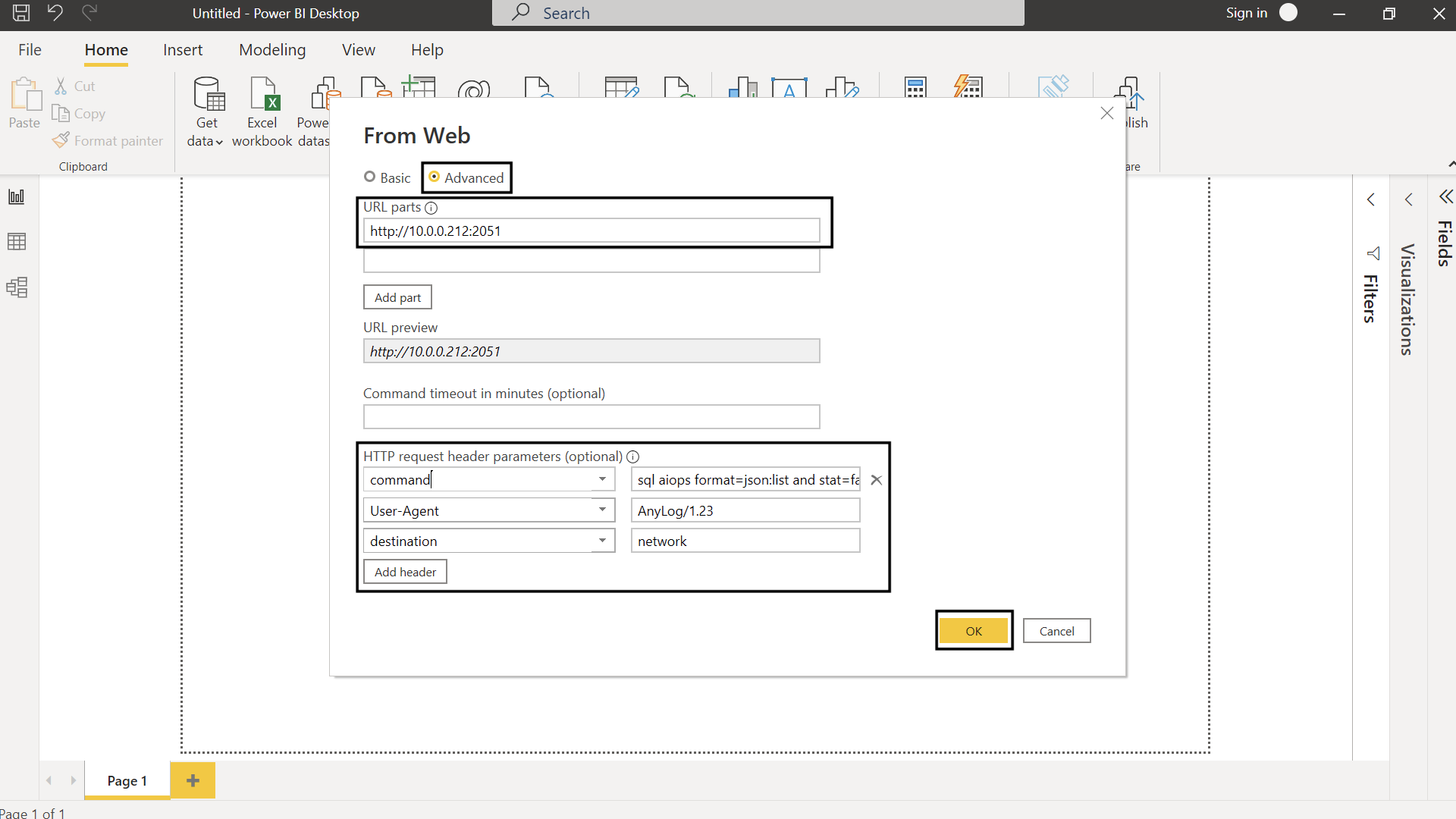Collapse the ribbon with the caret

click(x=1451, y=164)
